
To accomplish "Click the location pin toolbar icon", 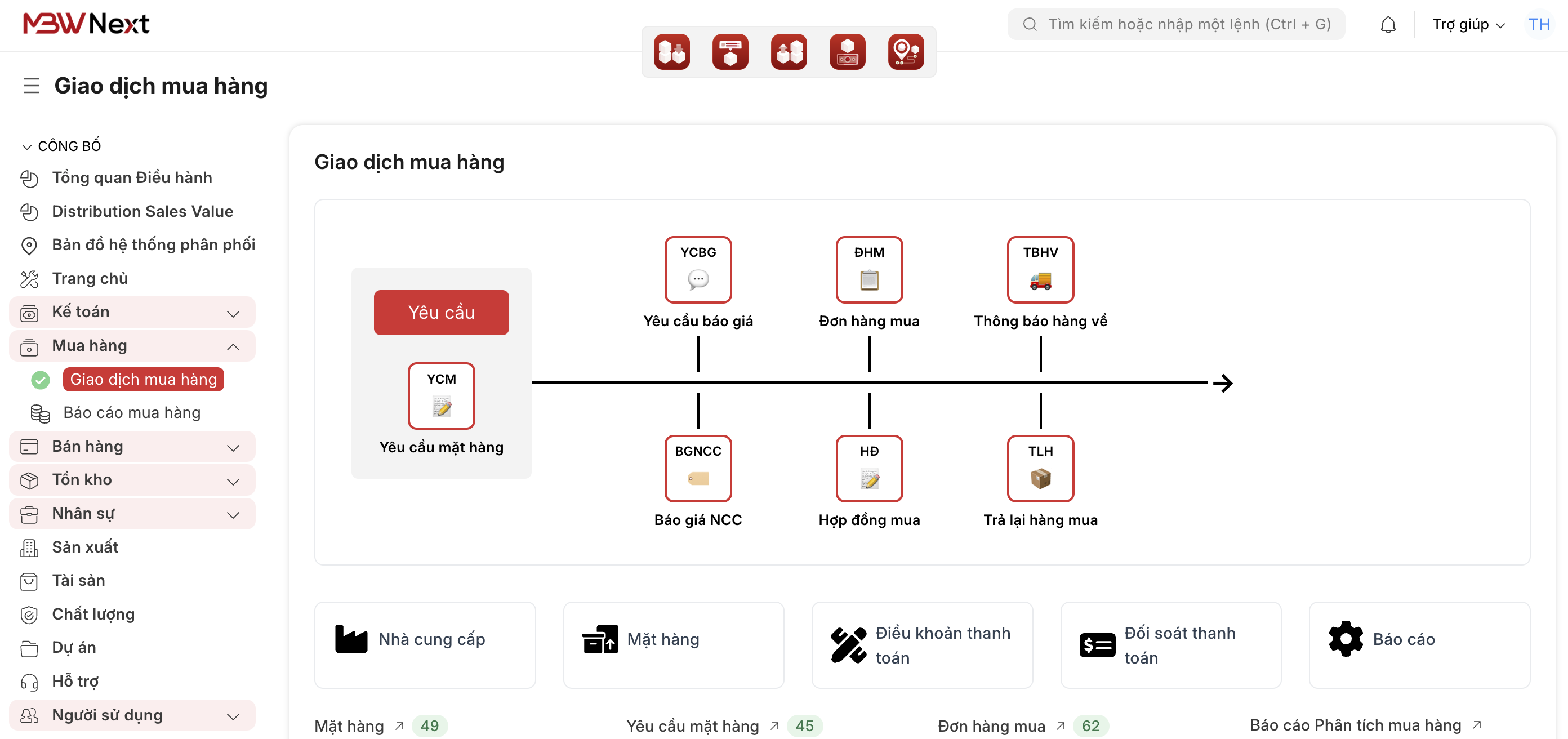I will click(x=905, y=52).
